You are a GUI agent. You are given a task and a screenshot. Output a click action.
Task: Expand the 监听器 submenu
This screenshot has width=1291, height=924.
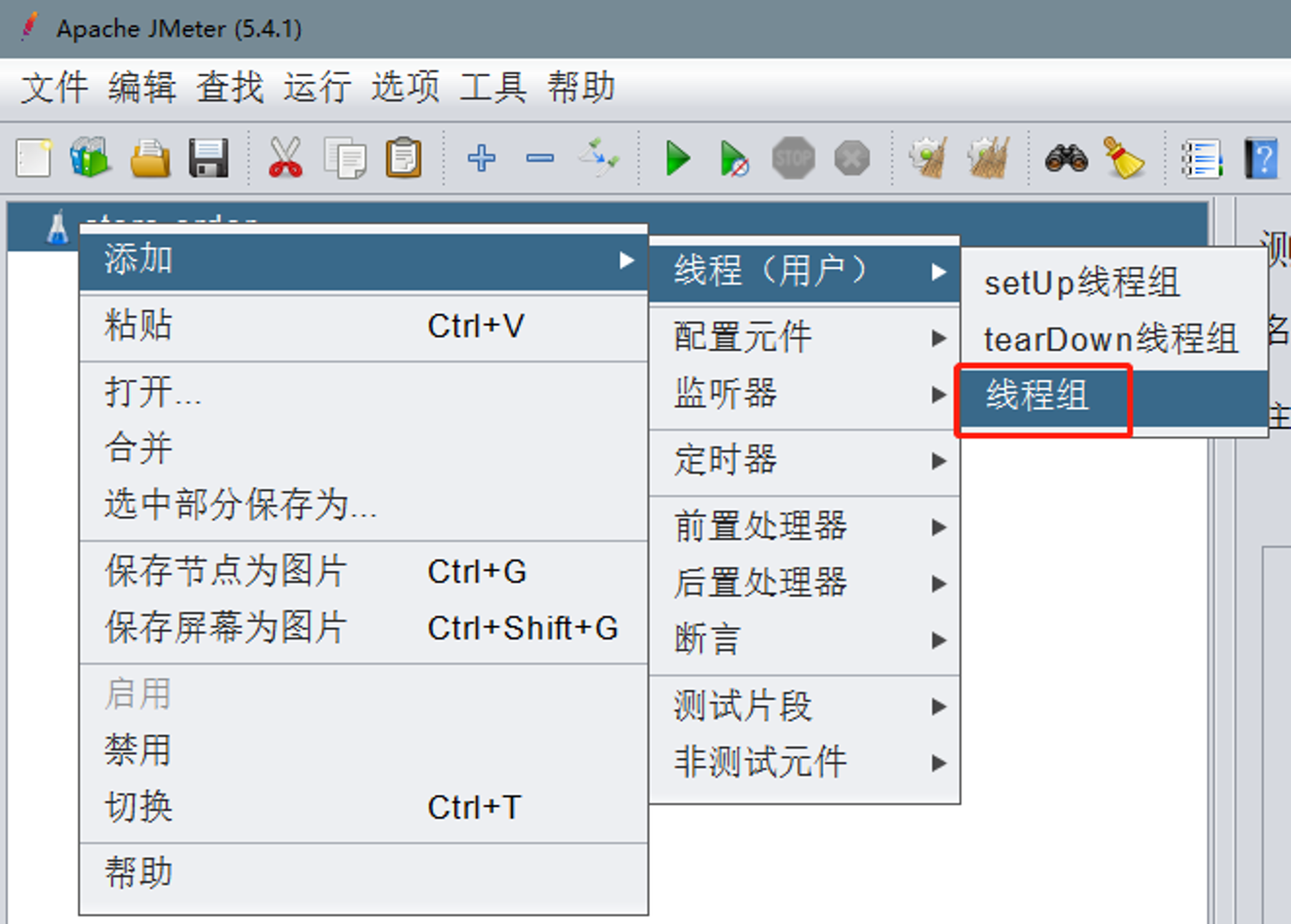pos(804,394)
